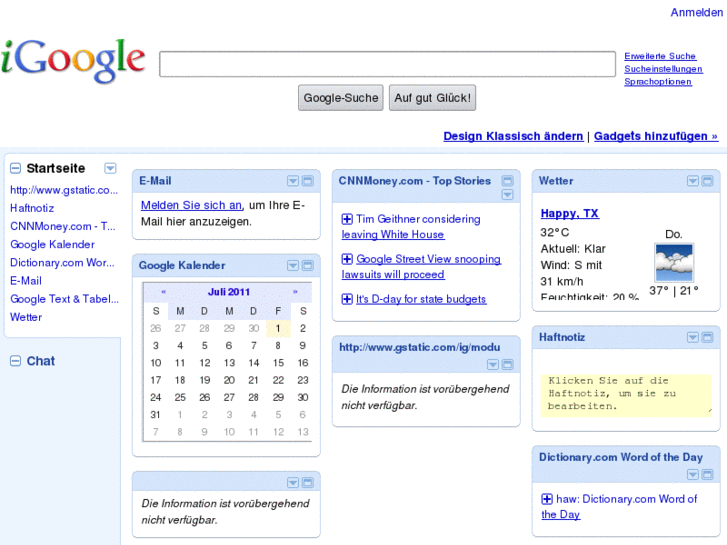Select July 15 in the calendar
Image resolution: width=727 pixels, height=545 pixels.
(x=278, y=363)
